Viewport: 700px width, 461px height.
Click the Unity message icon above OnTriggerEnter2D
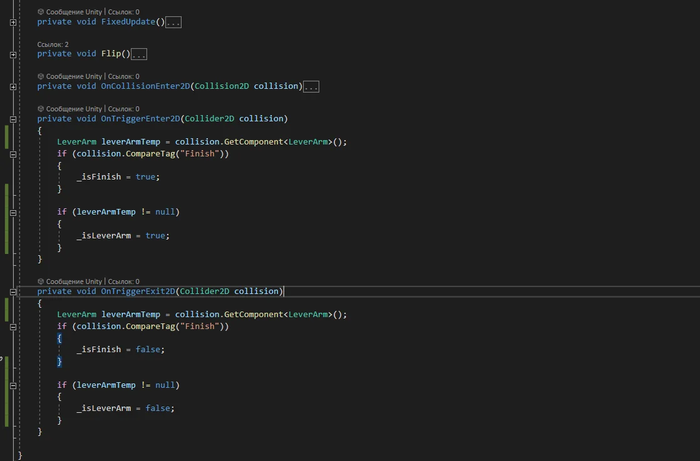41,109
